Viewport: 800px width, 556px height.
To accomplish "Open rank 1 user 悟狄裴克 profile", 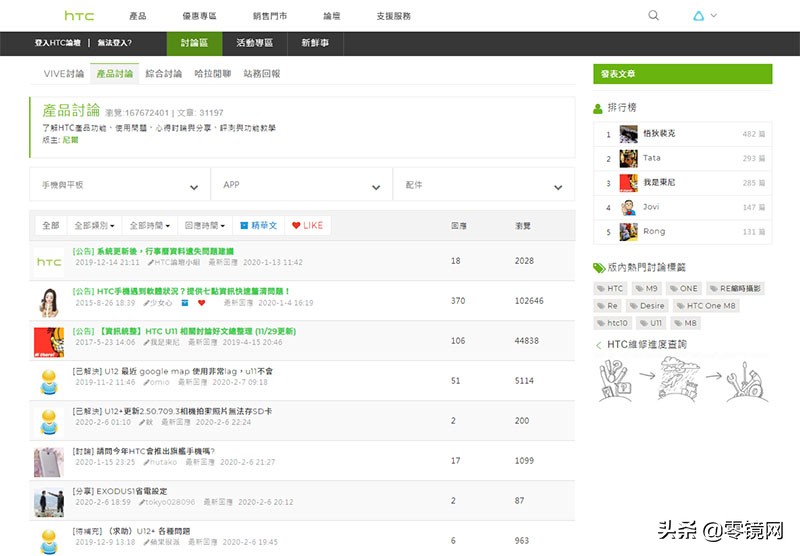I will pyautogui.click(x=659, y=134).
